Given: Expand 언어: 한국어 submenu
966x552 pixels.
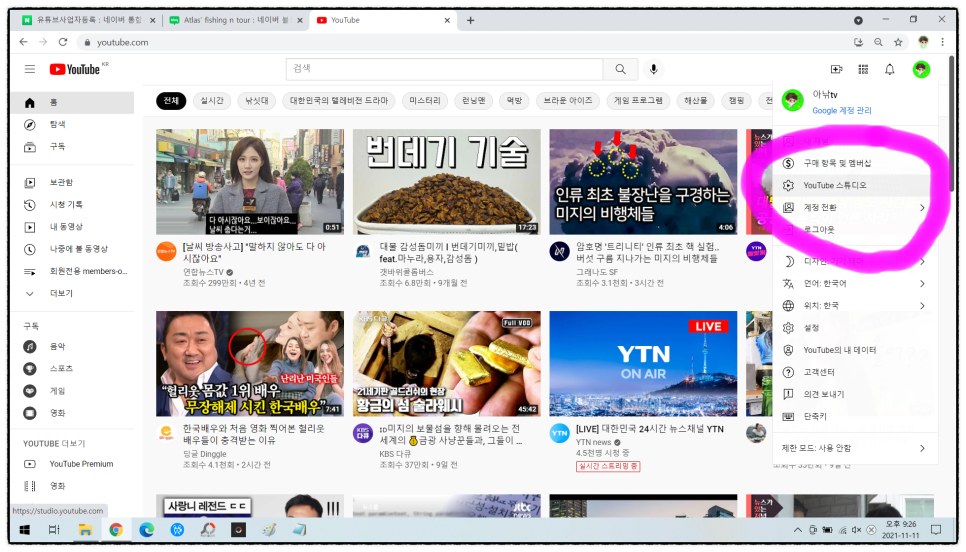Looking at the screenshot, I should (x=856, y=283).
